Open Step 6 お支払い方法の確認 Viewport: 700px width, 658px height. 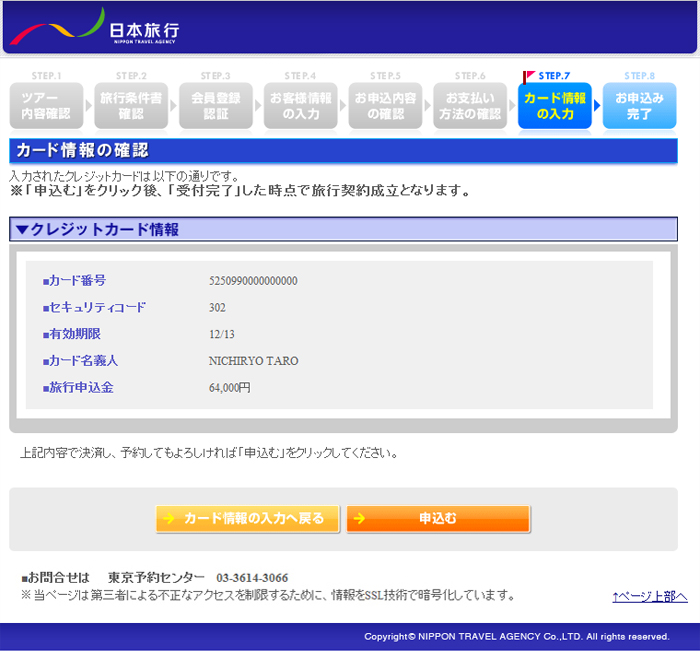(470, 106)
